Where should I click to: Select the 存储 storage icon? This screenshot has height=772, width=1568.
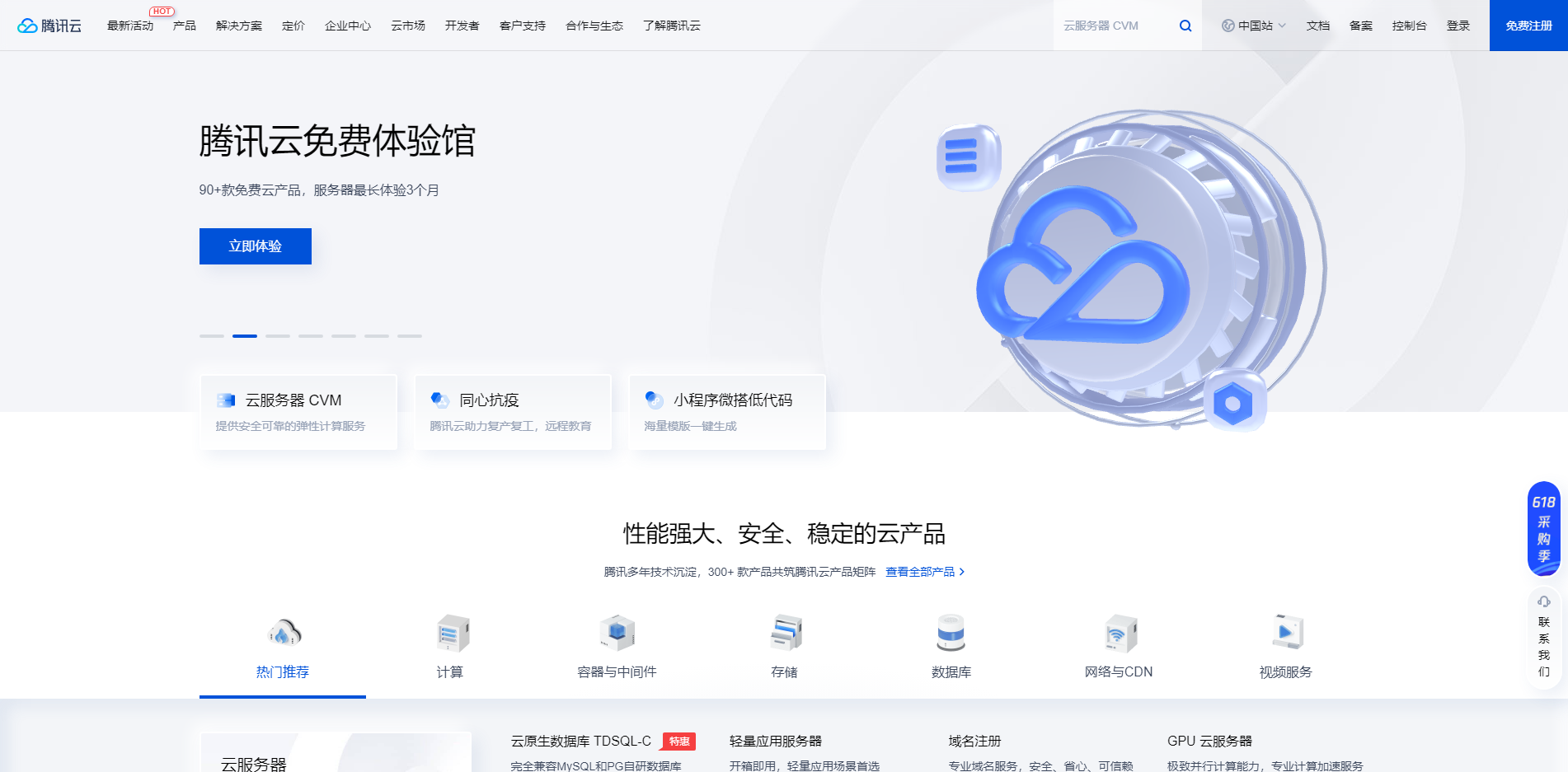(x=786, y=633)
